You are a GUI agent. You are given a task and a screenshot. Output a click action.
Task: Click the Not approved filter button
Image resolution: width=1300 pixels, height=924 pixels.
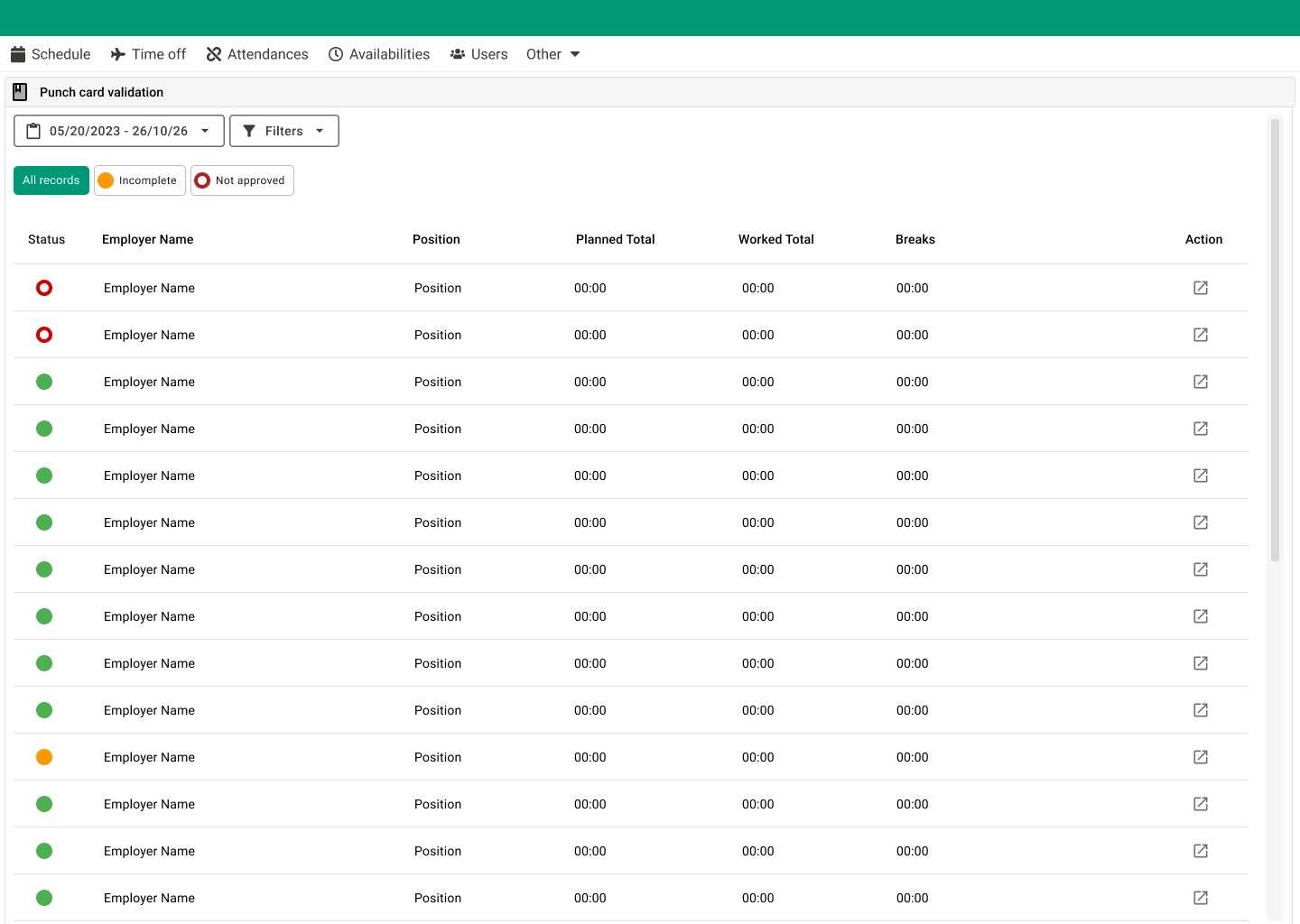coord(242,180)
